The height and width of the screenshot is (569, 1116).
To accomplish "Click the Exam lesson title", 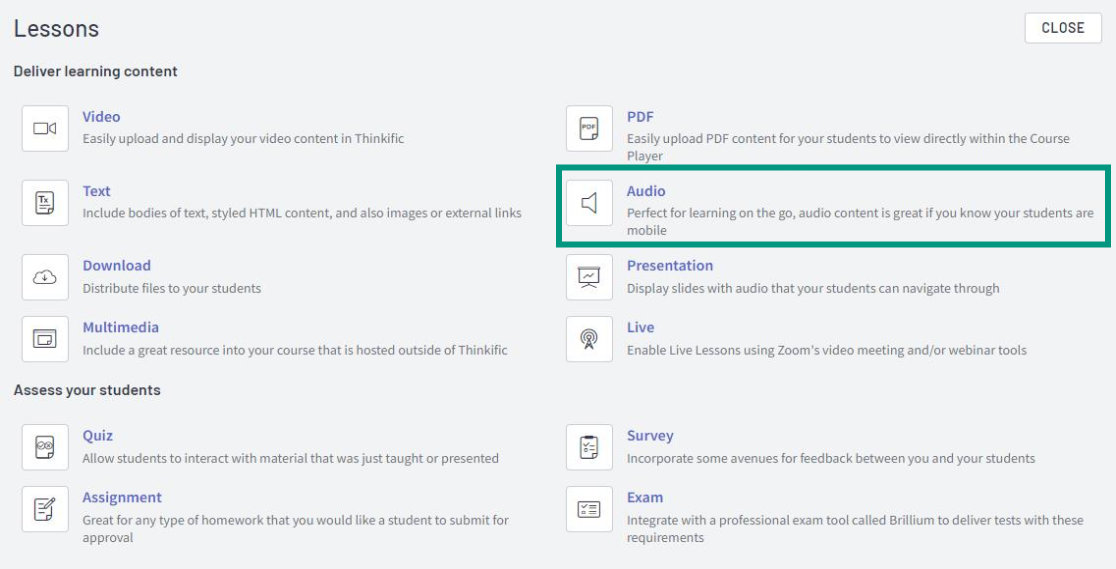I will click(645, 497).
